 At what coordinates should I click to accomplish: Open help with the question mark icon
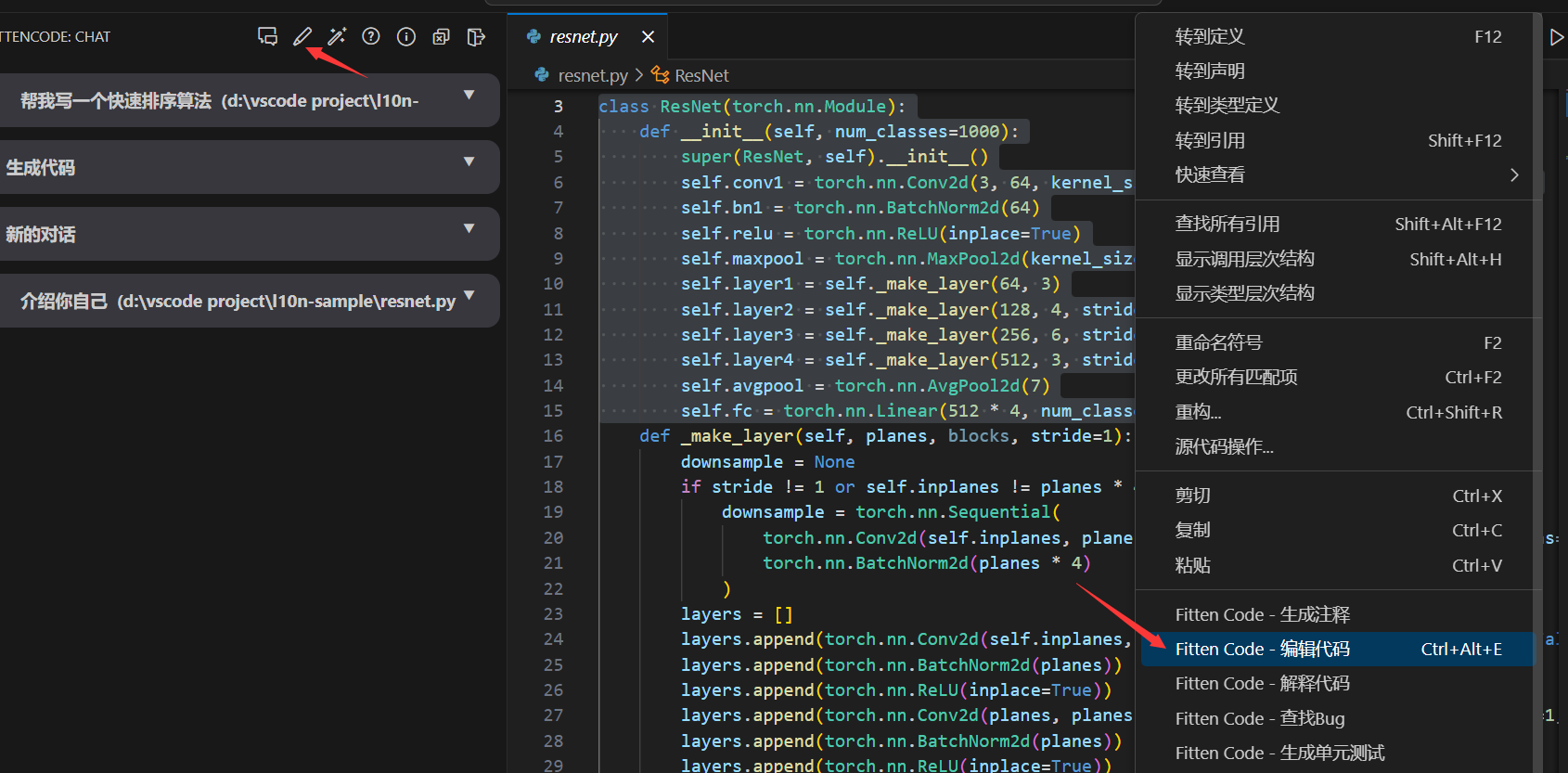(371, 36)
